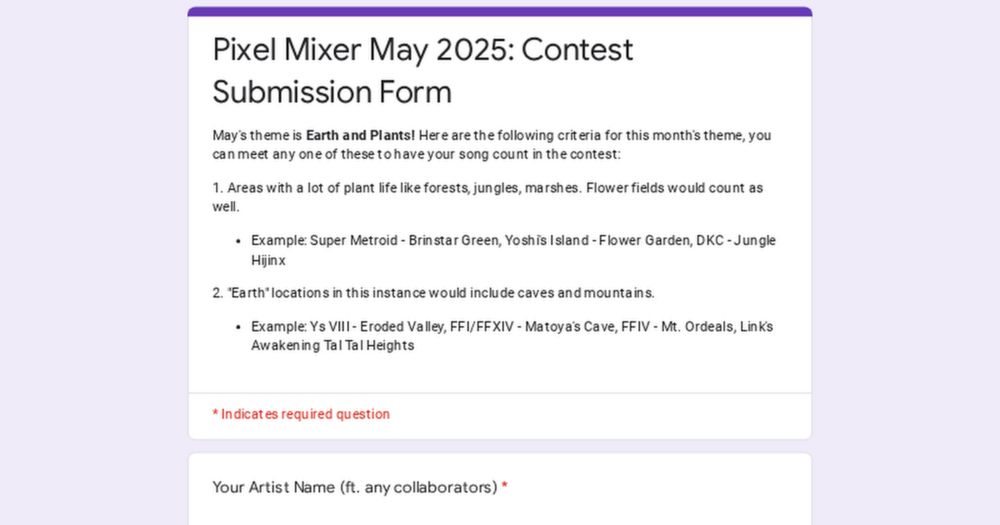Click the red asterisk beside Artist Name
This screenshot has height=525, width=1000.
(504, 487)
